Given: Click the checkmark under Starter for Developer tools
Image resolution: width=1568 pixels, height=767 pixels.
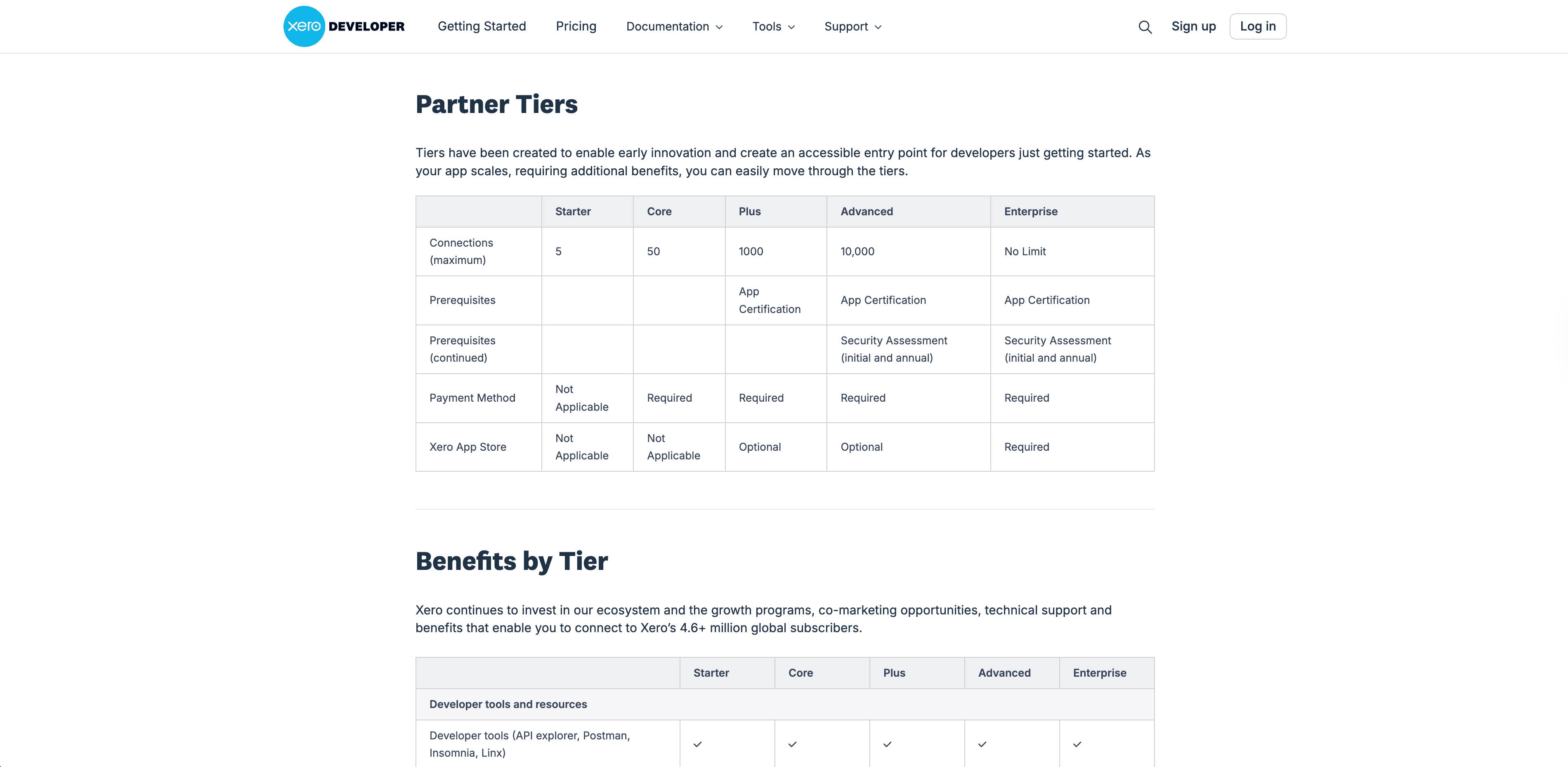Looking at the screenshot, I should click(x=698, y=744).
